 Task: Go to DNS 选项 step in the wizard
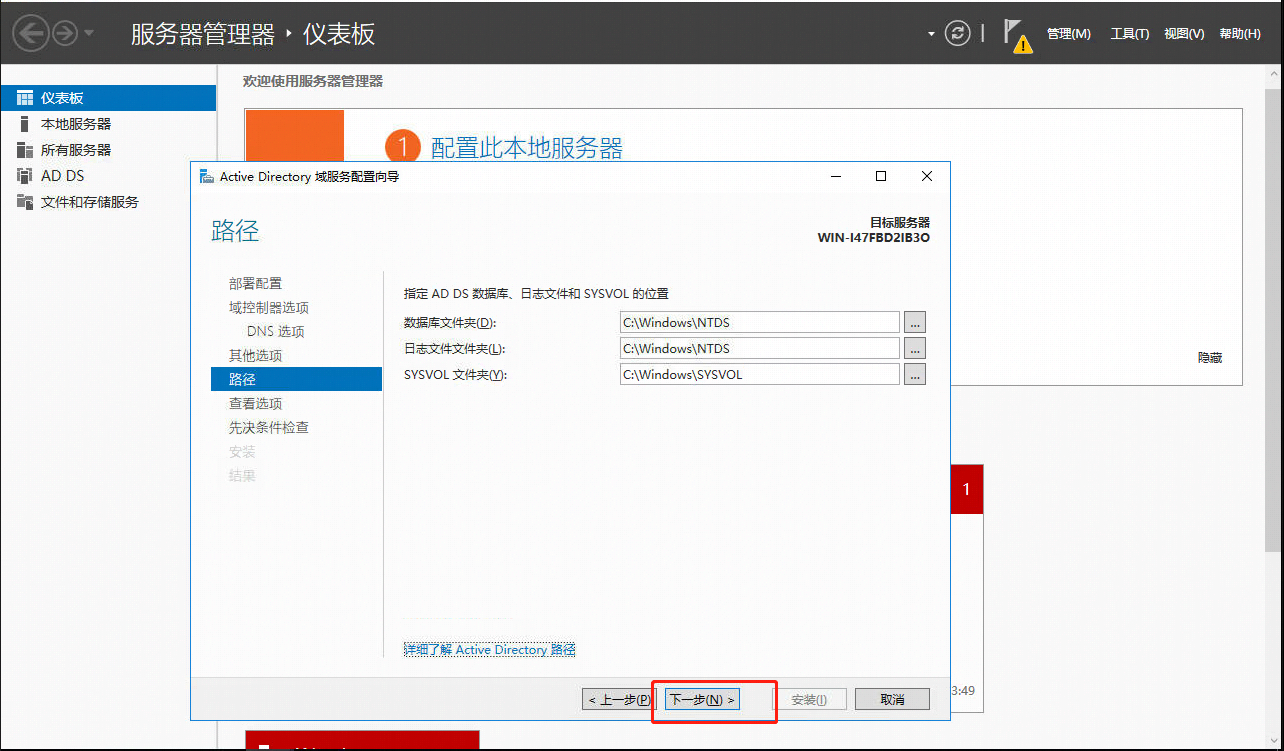coord(275,331)
